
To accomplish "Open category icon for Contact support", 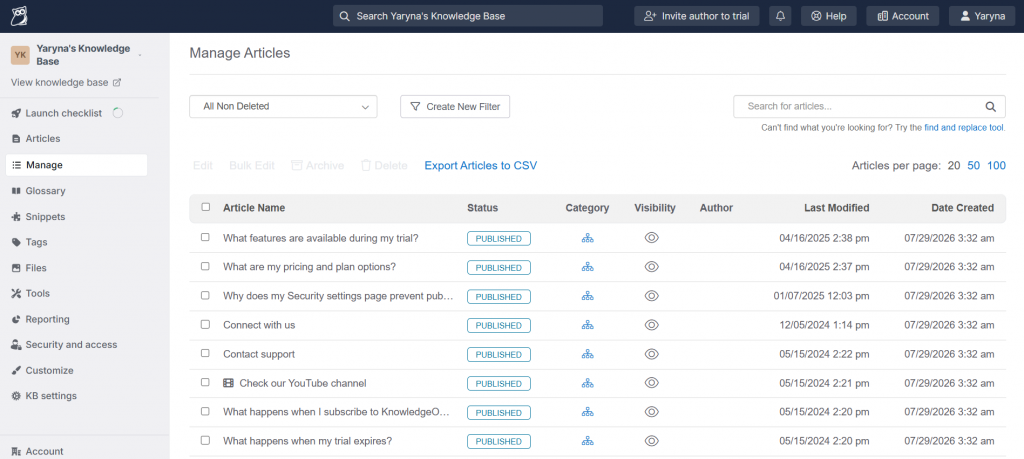I will 588,354.
